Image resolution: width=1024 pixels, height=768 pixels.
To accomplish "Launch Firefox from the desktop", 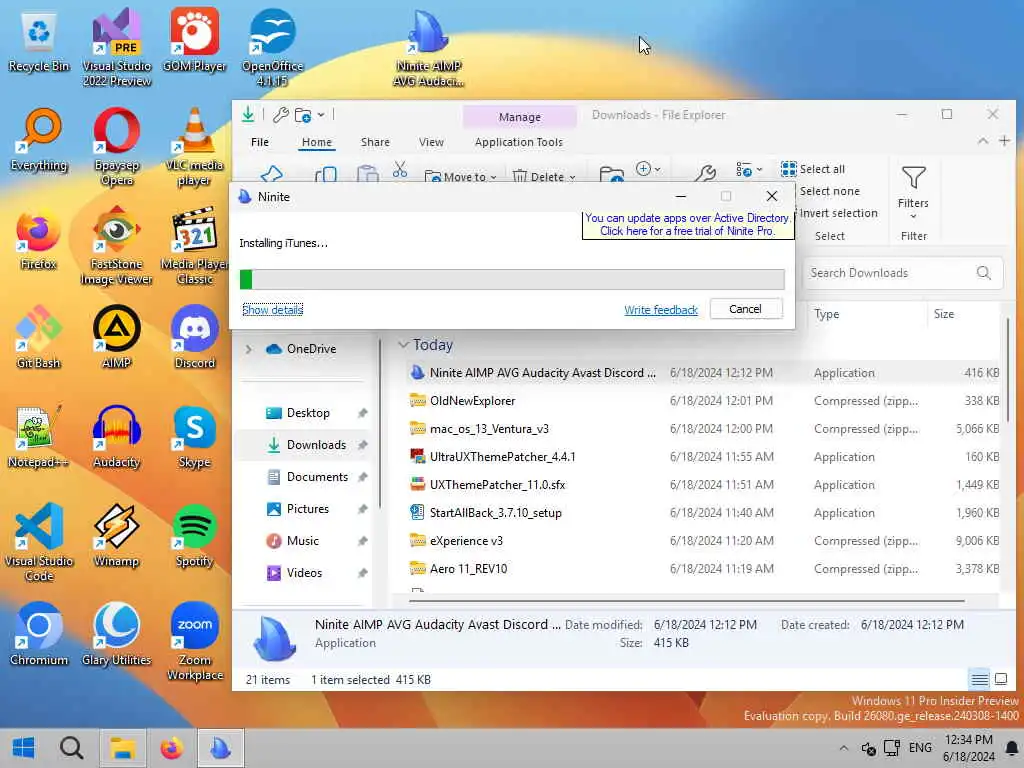I will click(39, 239).
